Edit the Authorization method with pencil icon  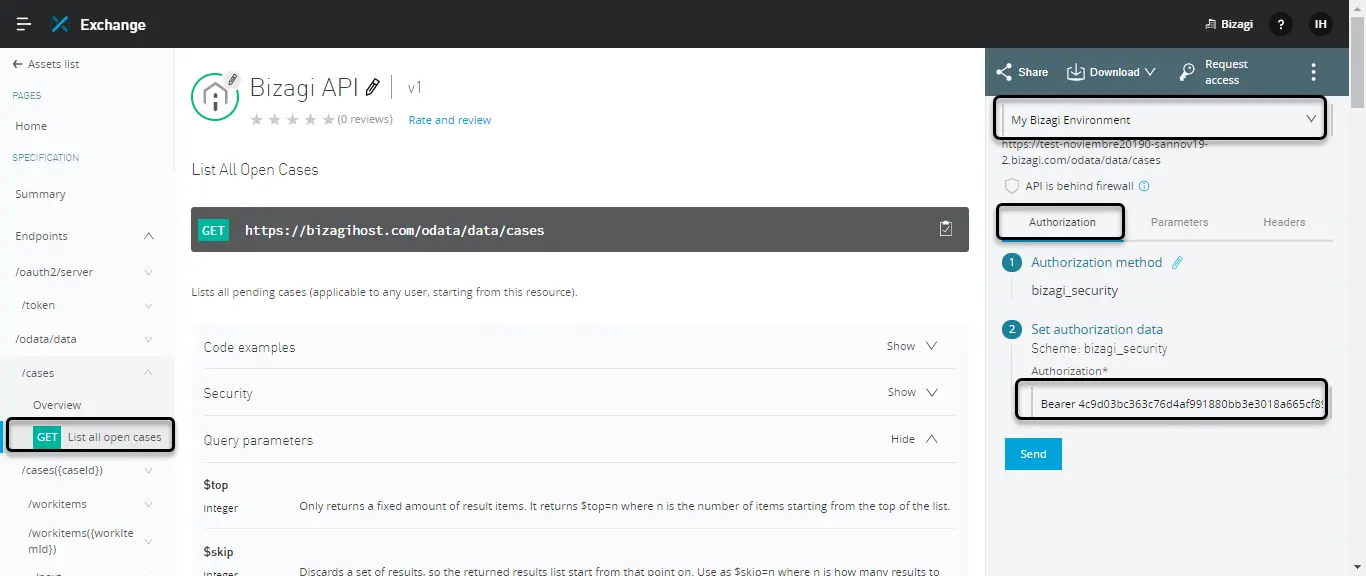pos(1177,262)
